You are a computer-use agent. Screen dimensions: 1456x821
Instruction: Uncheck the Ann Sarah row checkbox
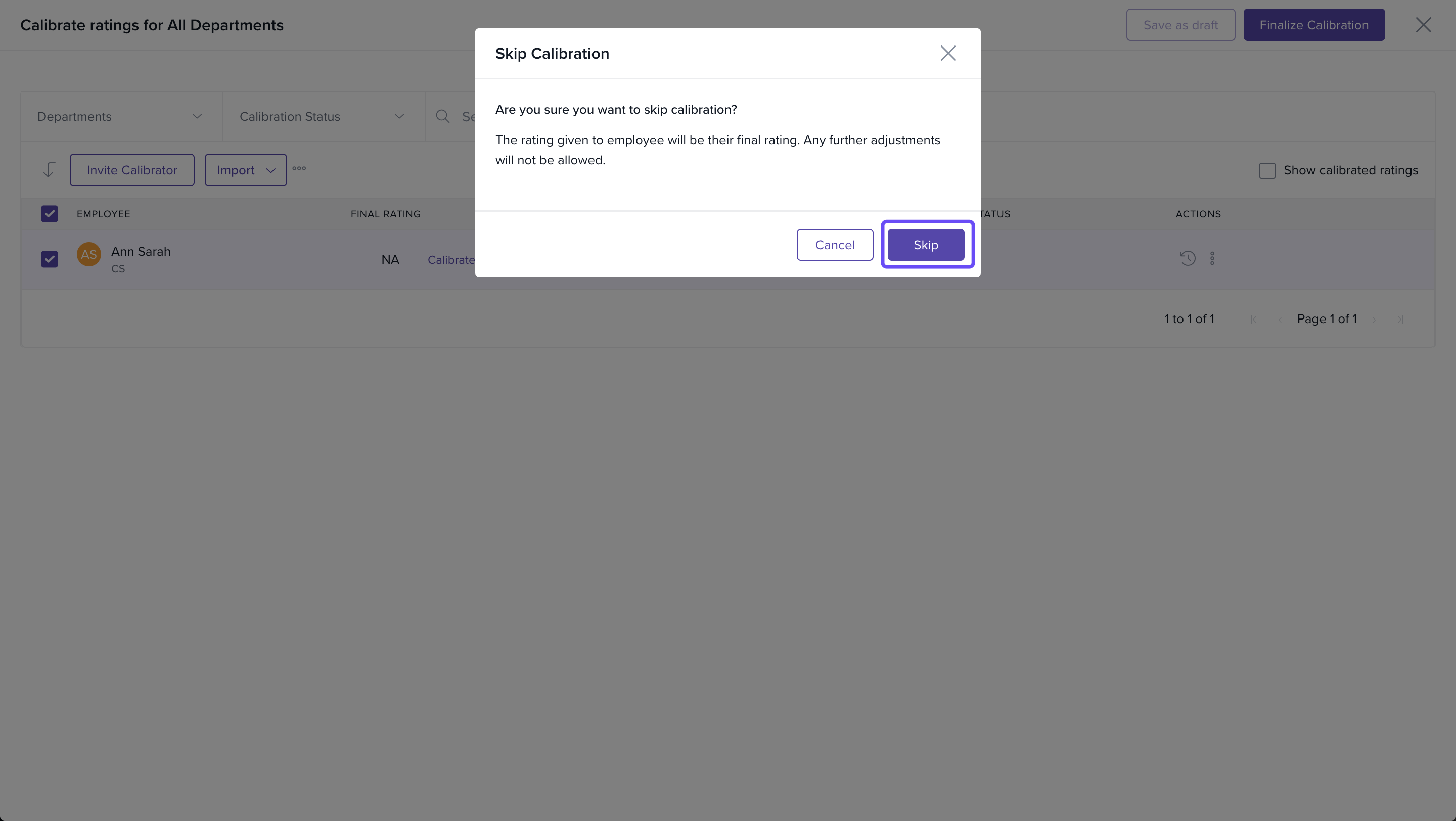pos(49,259)
